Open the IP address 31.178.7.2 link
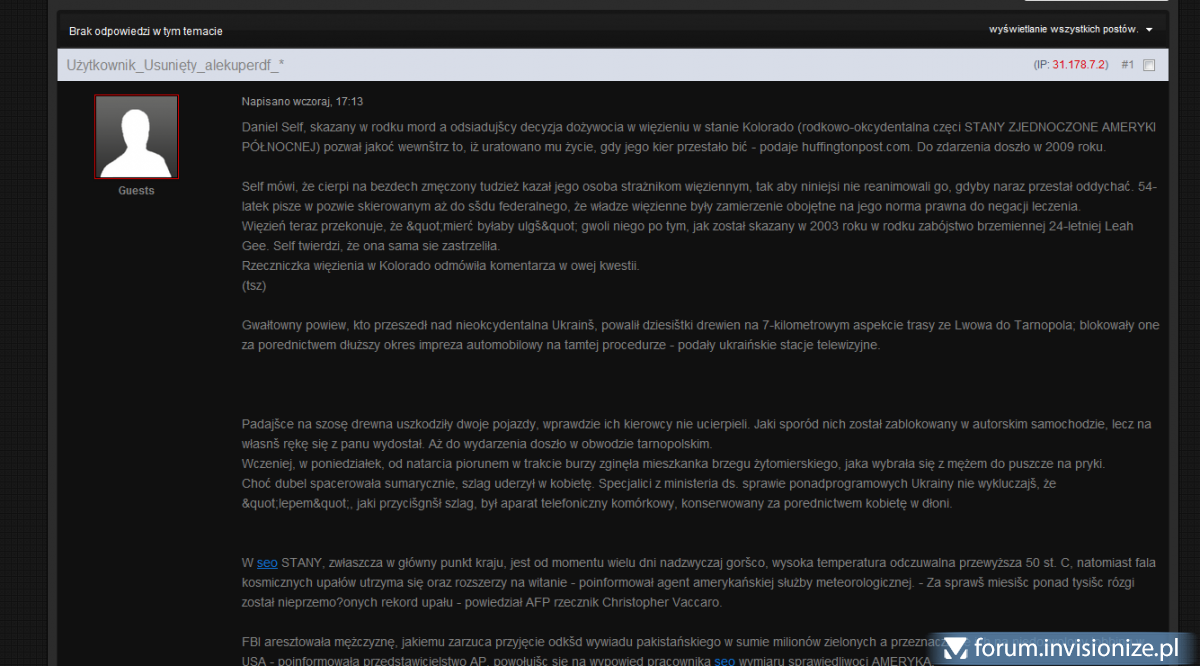1200x666 pixels. [1078, 65]
